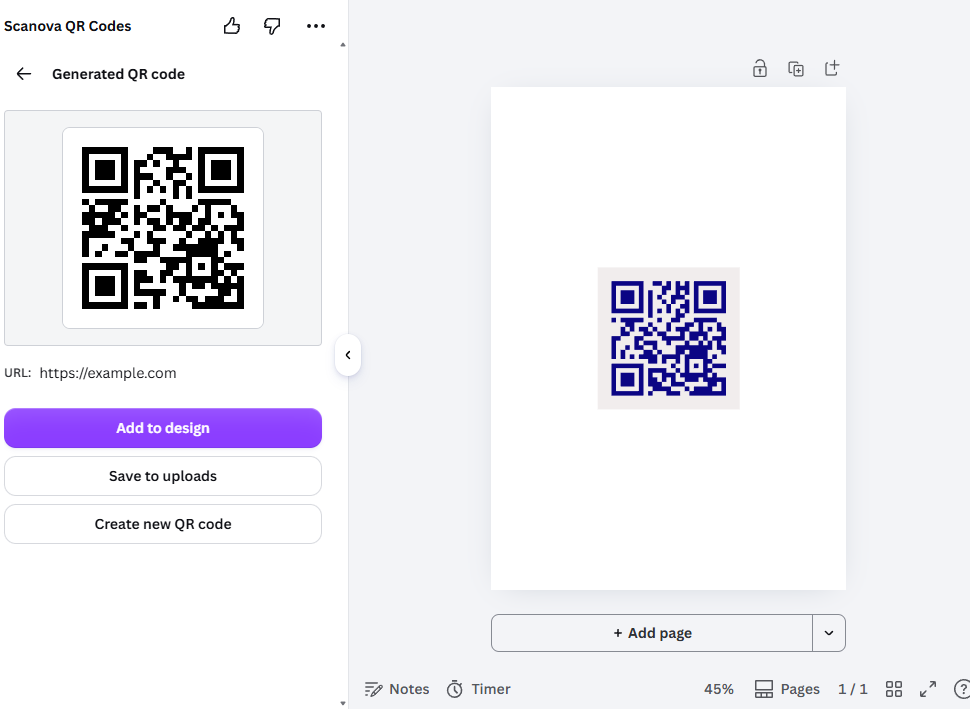The image size is (970, 709).
Task: Enter fullscreen with the expand arrows icon
Action: (x=928, y=689)
